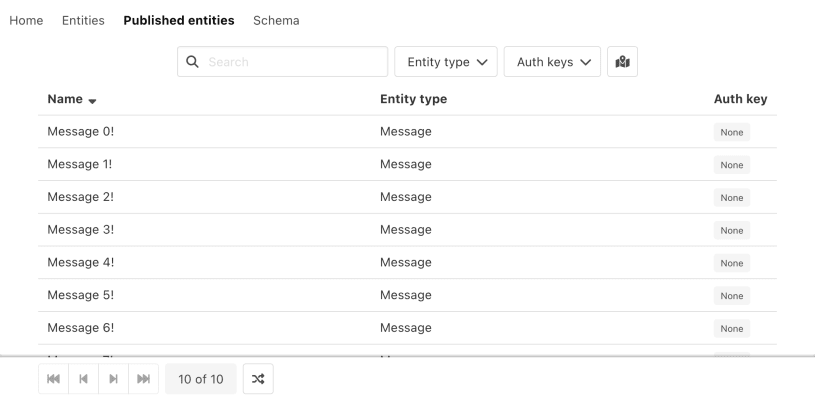Switch to the Entities page

[x=83, y=20]
